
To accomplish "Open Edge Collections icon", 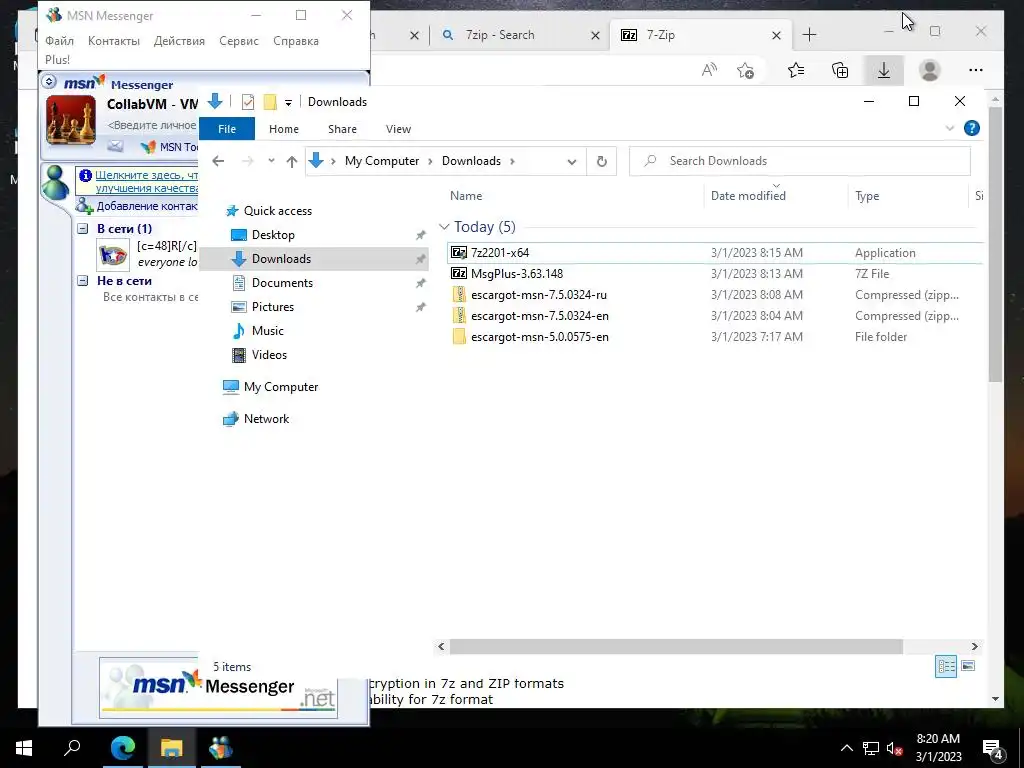I will pos(840,70).
